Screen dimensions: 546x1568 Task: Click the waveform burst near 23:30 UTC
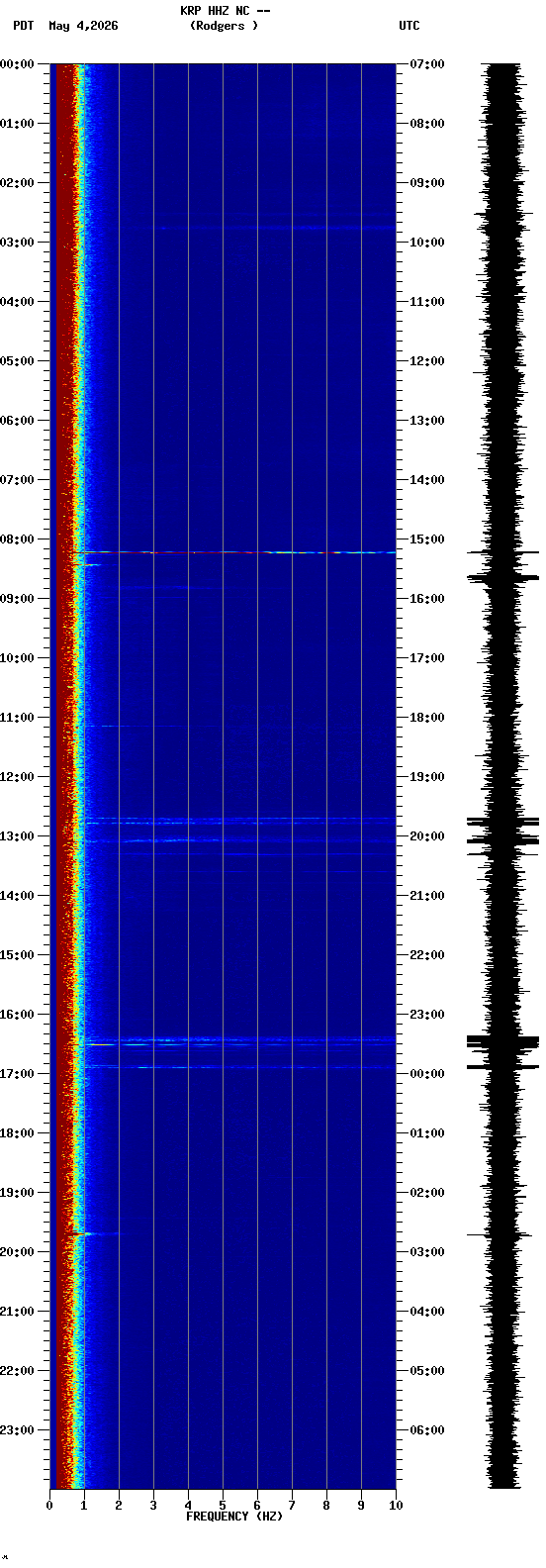[x=503, y=1041]
